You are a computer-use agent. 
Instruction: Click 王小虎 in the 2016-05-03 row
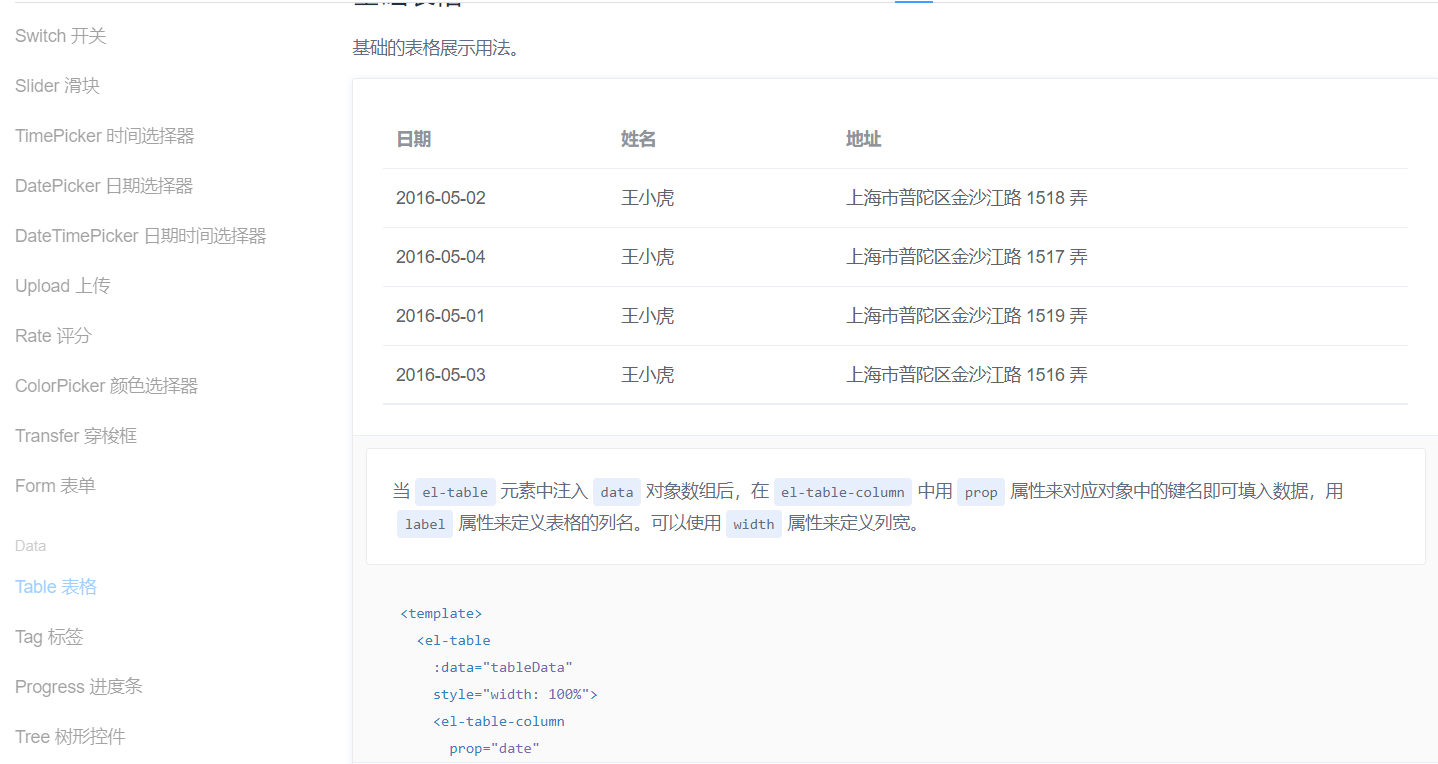(647, 375)
